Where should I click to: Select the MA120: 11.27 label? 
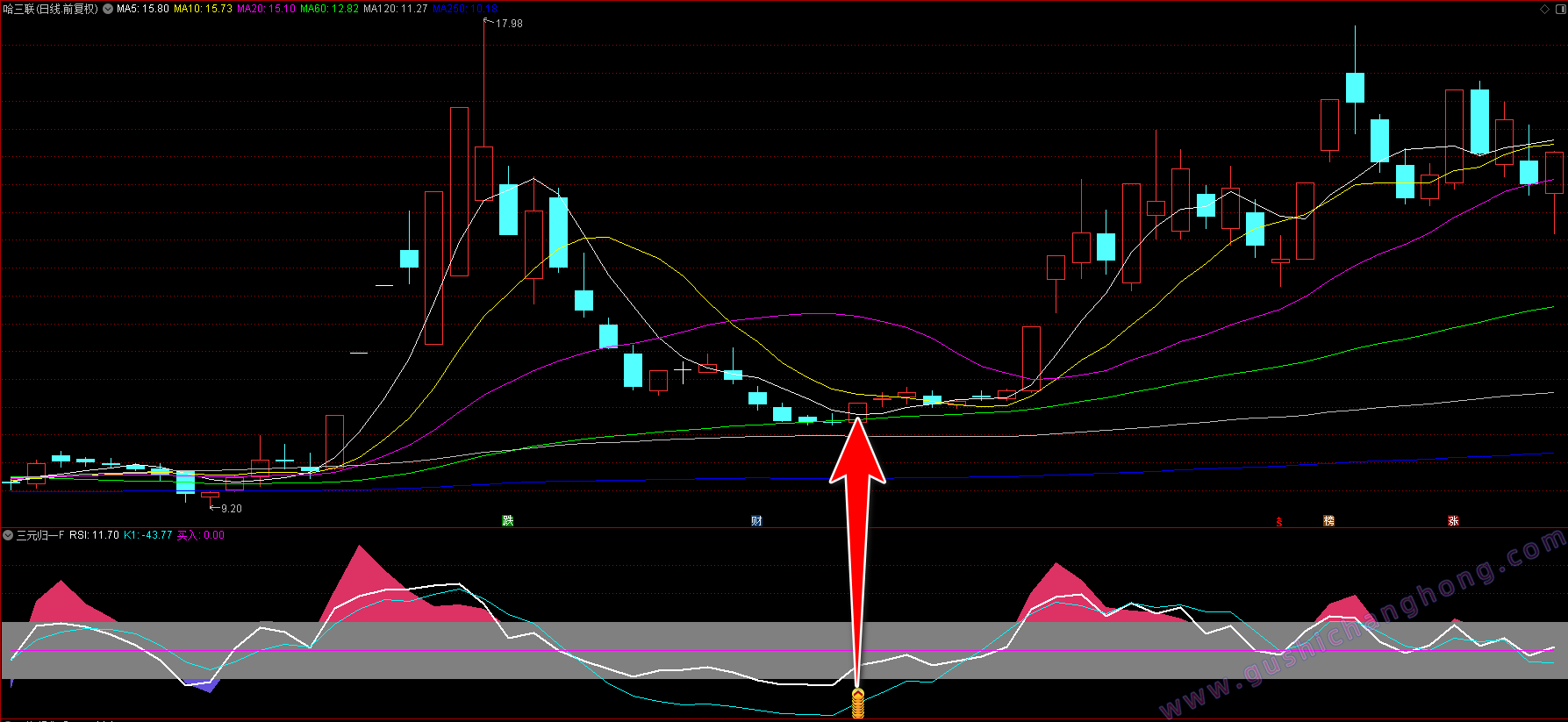click(x=396, y=9)
